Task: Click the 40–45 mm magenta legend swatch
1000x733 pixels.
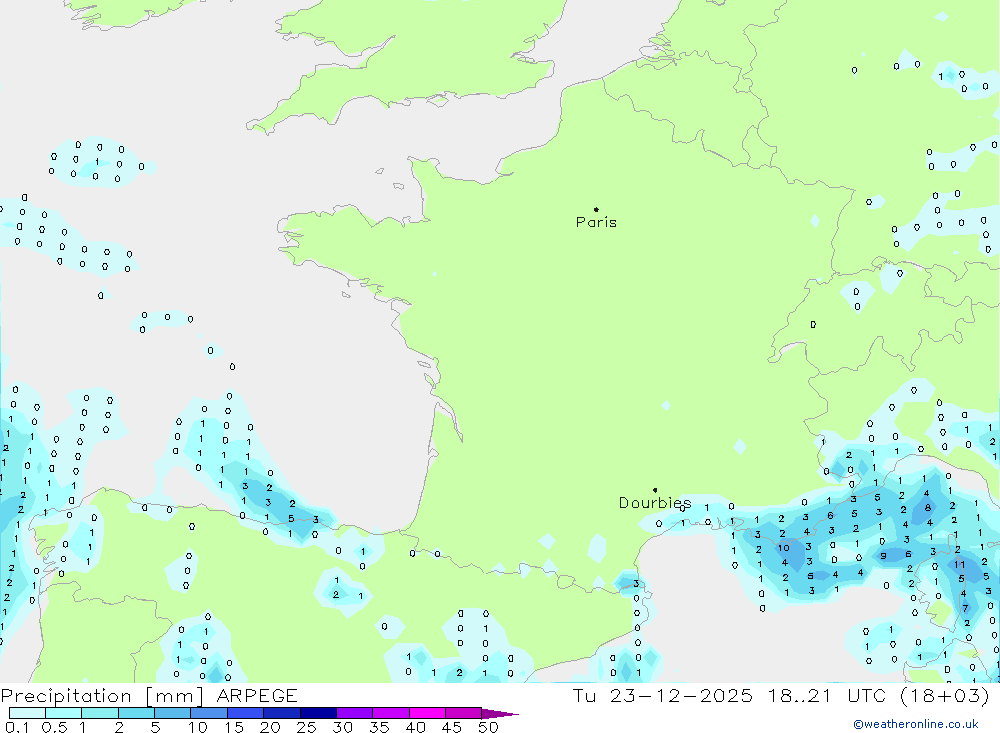Action: tap(427, 713)
